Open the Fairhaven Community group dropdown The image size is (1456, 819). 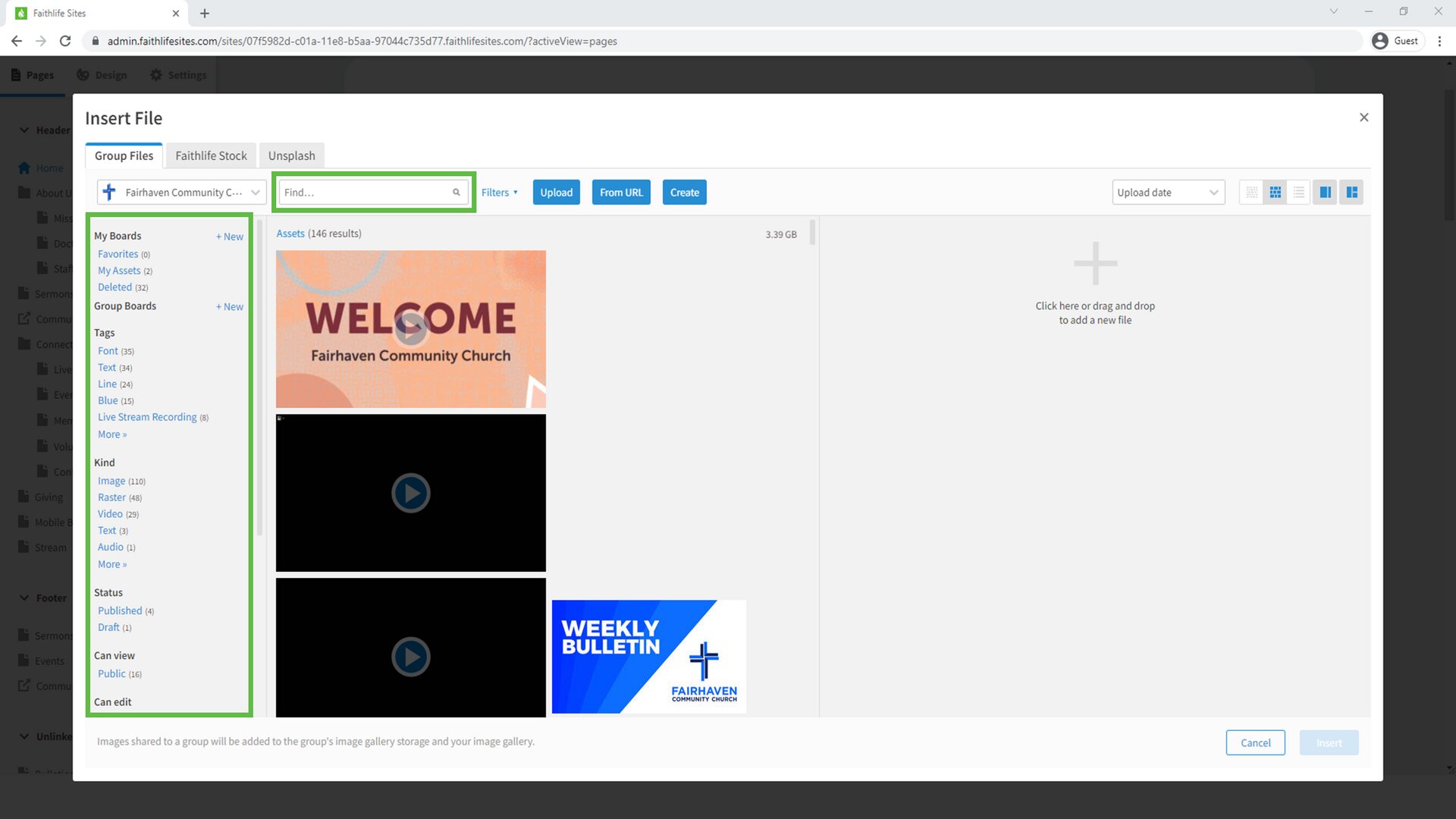[181, 193]
